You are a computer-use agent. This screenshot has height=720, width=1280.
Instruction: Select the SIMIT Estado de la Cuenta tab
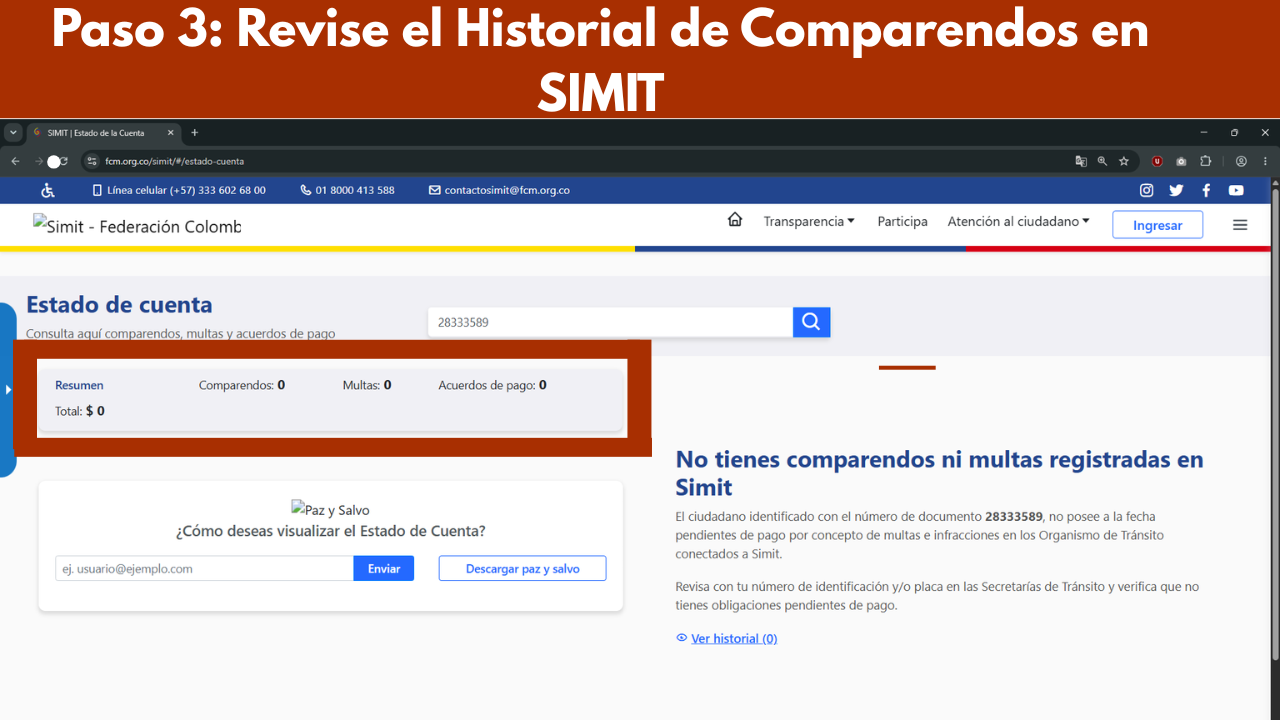point(103,132)
